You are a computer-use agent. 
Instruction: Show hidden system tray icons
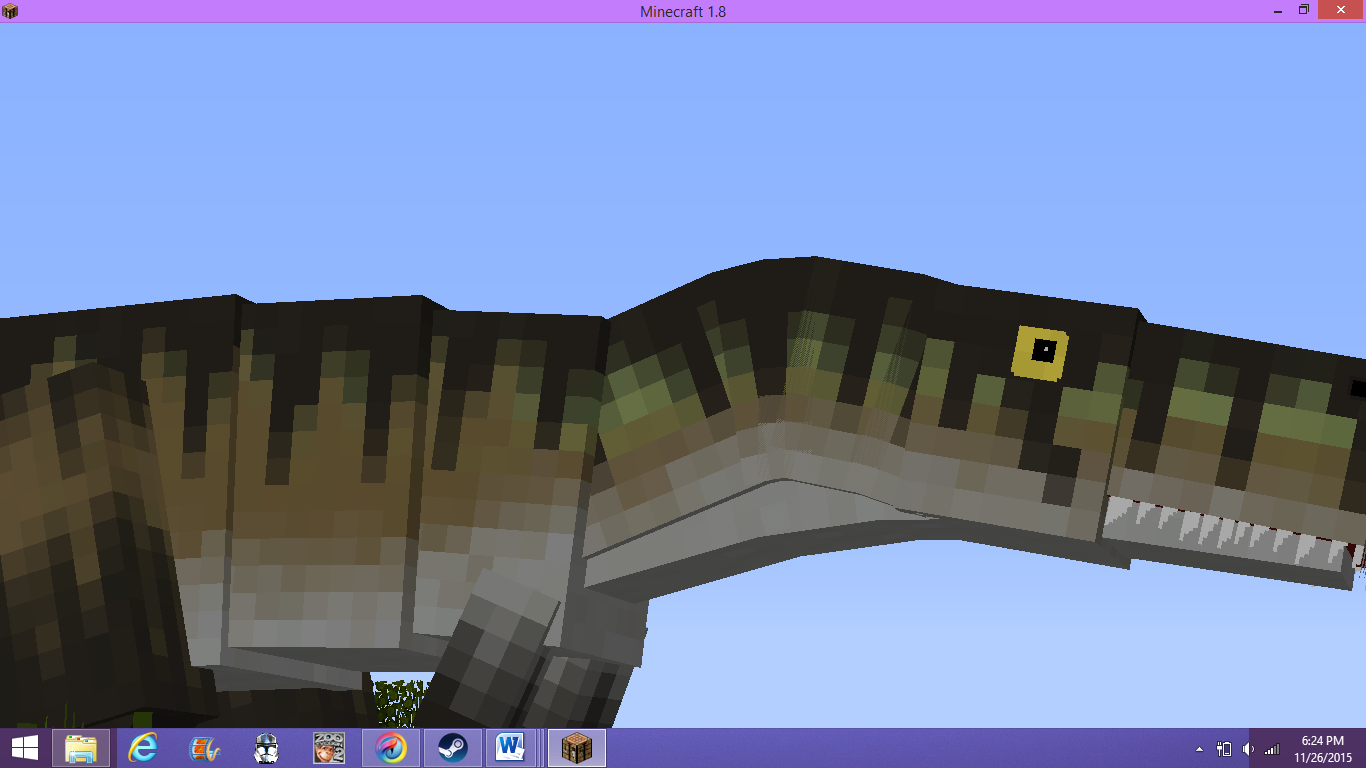pos(1199,749)
